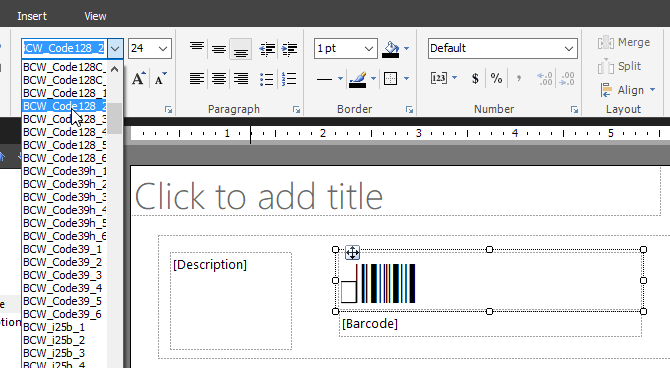
Task: Select BCW_Code128_1 in the font list
Action: pyautogui.click(x=64, y=93)
